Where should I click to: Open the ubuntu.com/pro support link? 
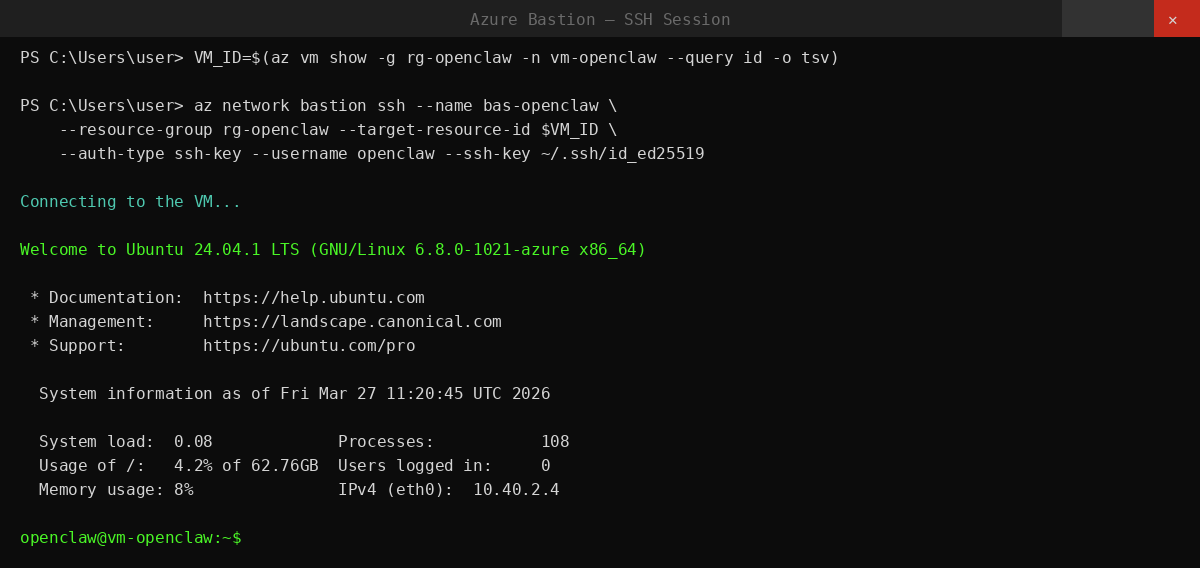coord(309,346)
